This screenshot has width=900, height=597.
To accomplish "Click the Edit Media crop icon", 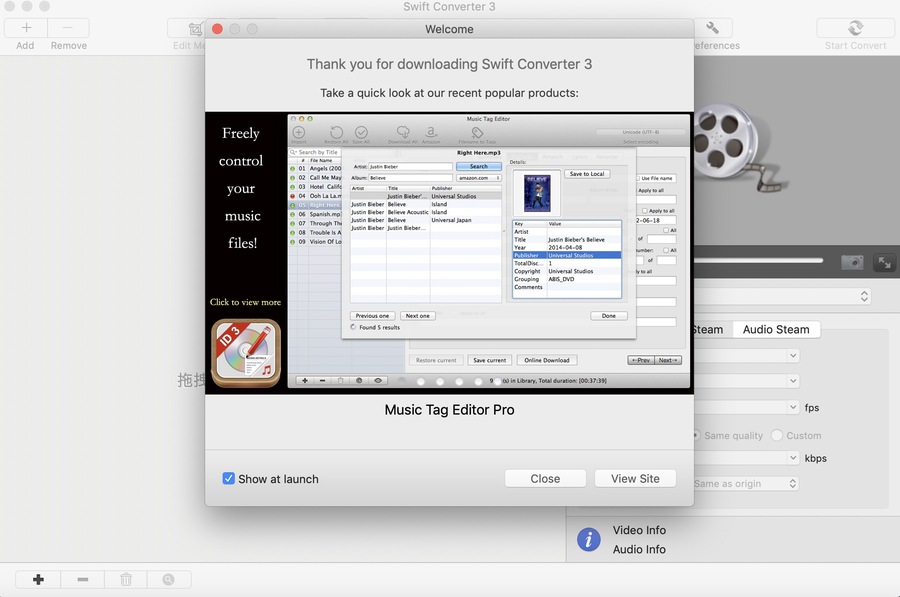I will (195, 28).
